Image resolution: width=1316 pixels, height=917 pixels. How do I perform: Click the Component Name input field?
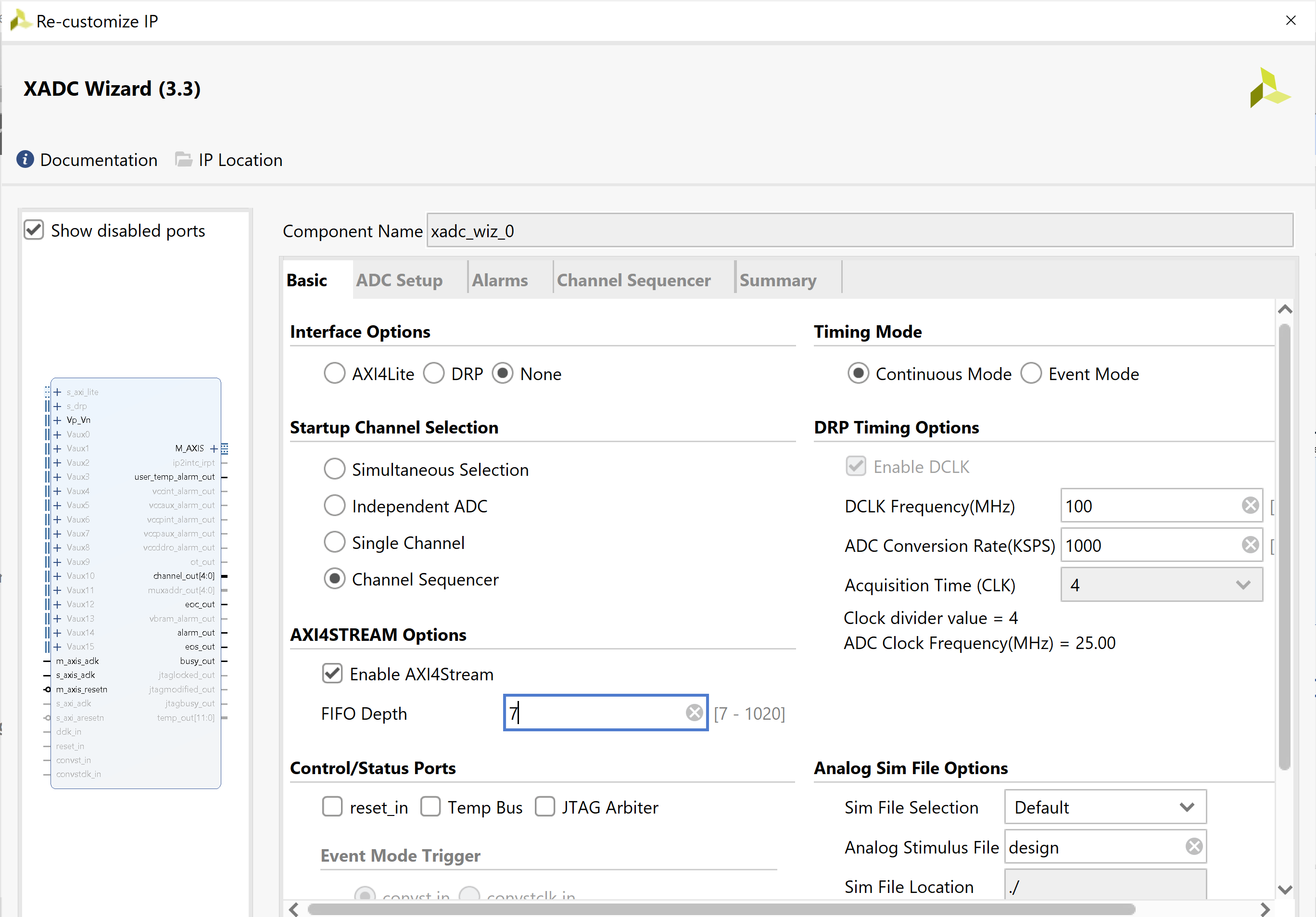coord(859,230)
